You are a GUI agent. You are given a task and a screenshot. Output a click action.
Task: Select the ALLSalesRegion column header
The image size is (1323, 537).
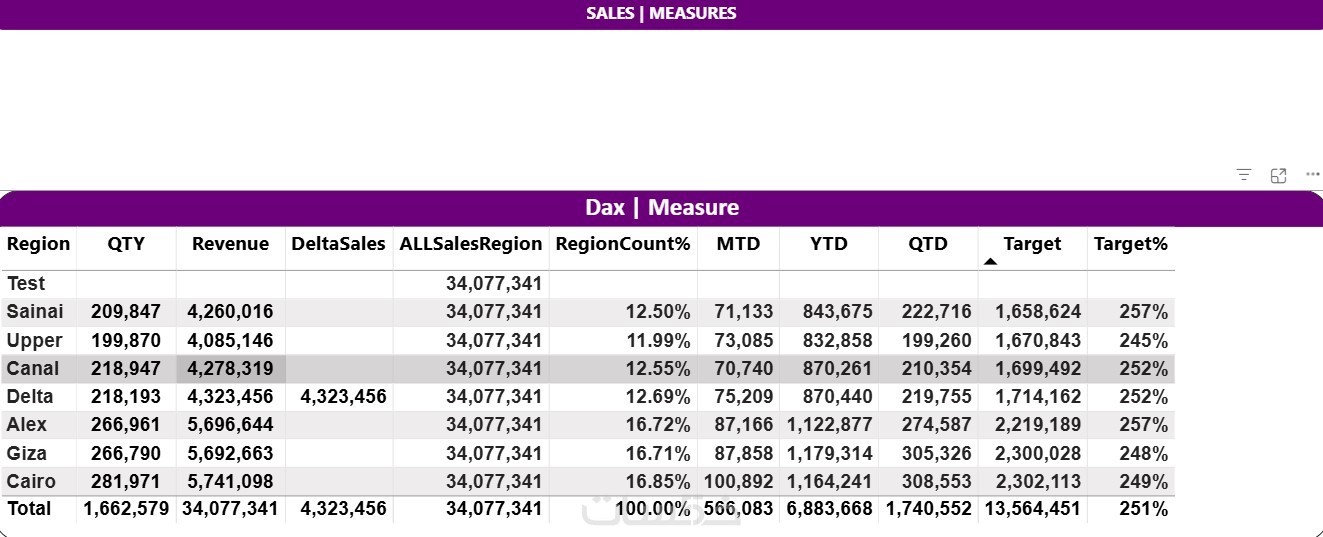[470, 244]
